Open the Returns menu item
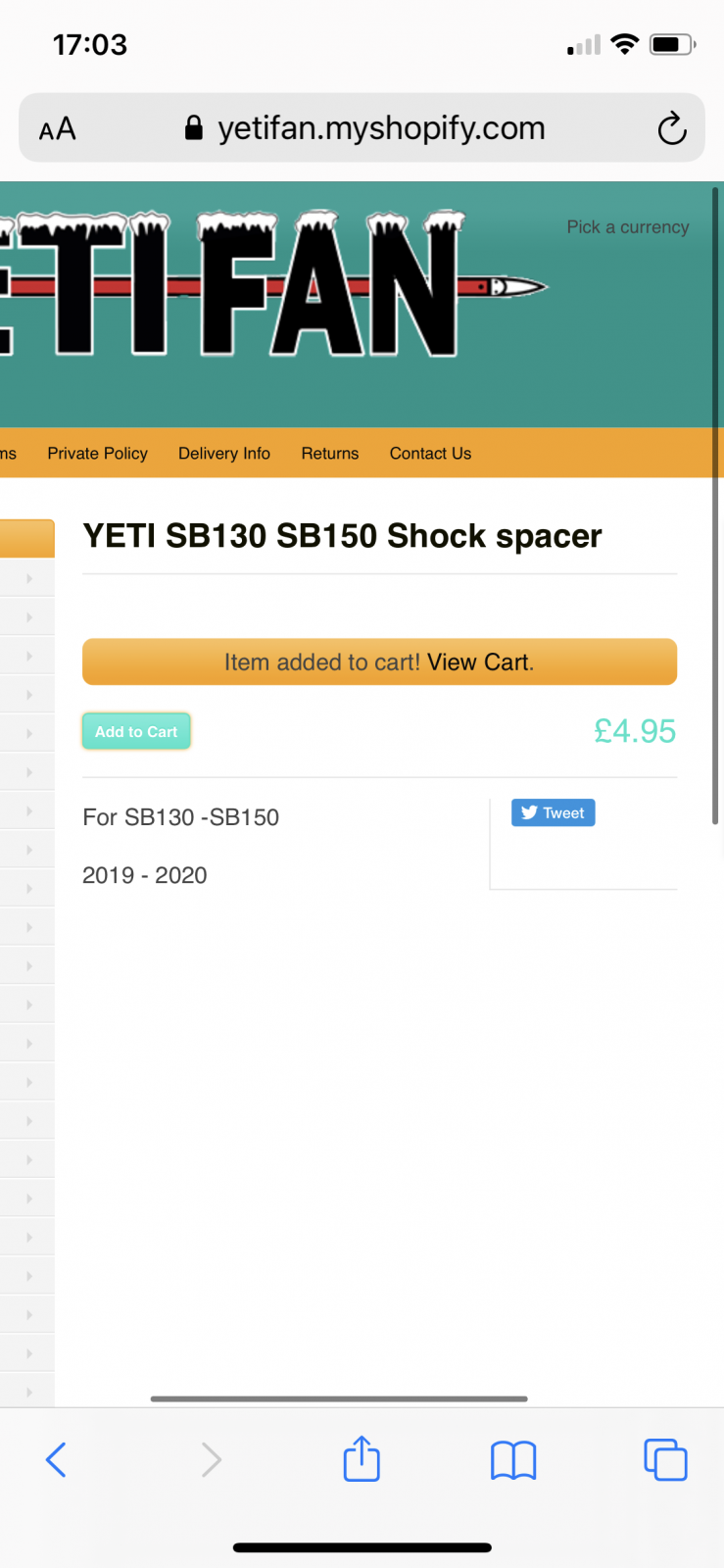The image size is (724, 1568). [330, 454]
